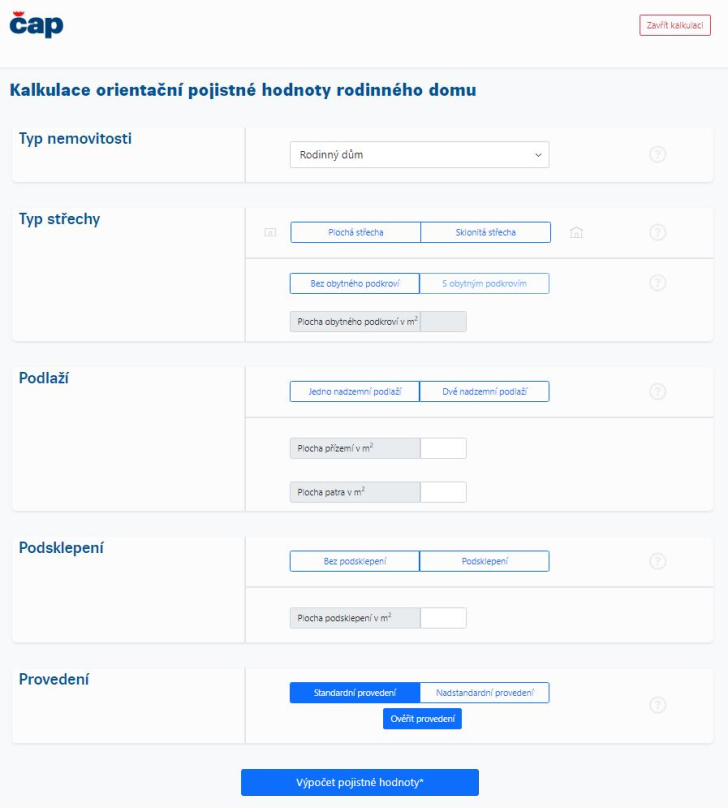The height and width of the screenshot is (808, 728).
Task: Focus the Plocha přízemí input field
Action: (443, 448)
